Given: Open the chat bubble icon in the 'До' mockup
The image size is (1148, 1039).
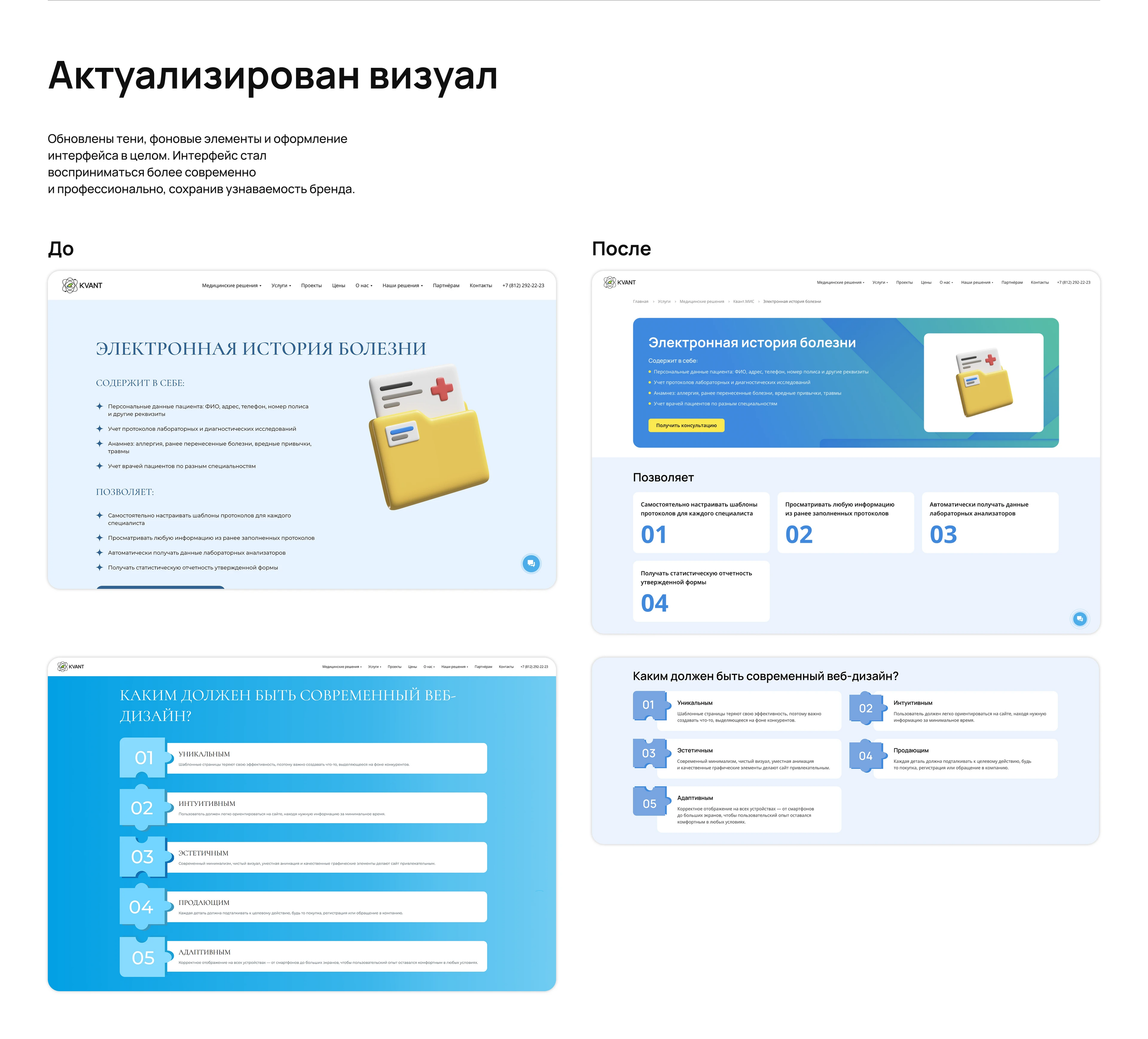Looking at the screenshot, I should point(531,563).
